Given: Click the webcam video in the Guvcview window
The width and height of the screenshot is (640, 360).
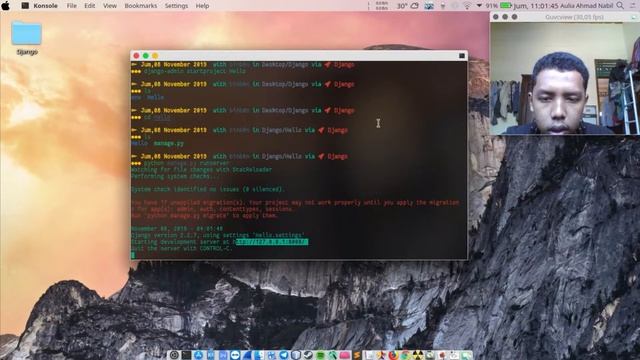Looking at the screenshot, I should click(x=565, y=78).
